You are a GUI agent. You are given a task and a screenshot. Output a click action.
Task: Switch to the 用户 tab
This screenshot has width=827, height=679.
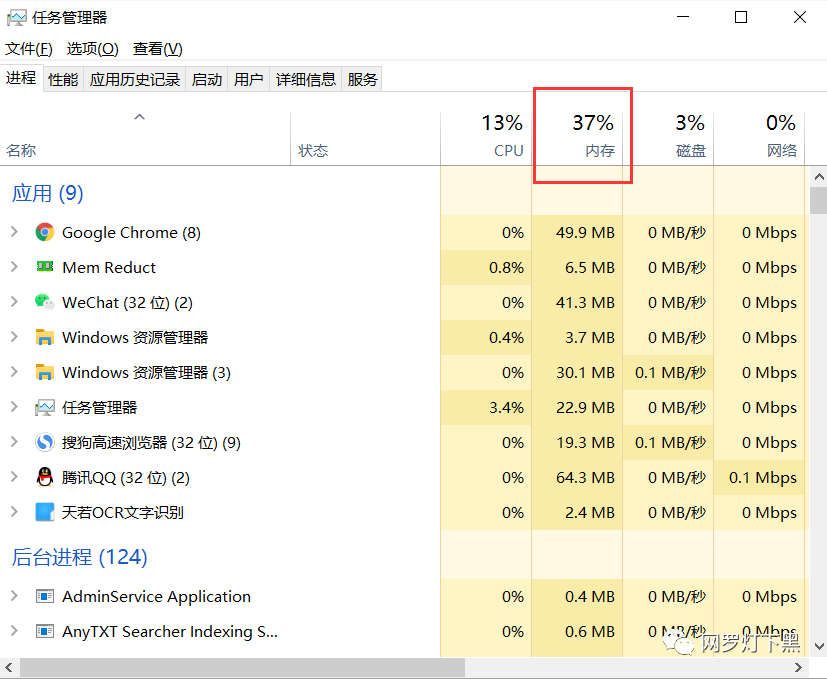pyautogui.click(x=248, y=80)
